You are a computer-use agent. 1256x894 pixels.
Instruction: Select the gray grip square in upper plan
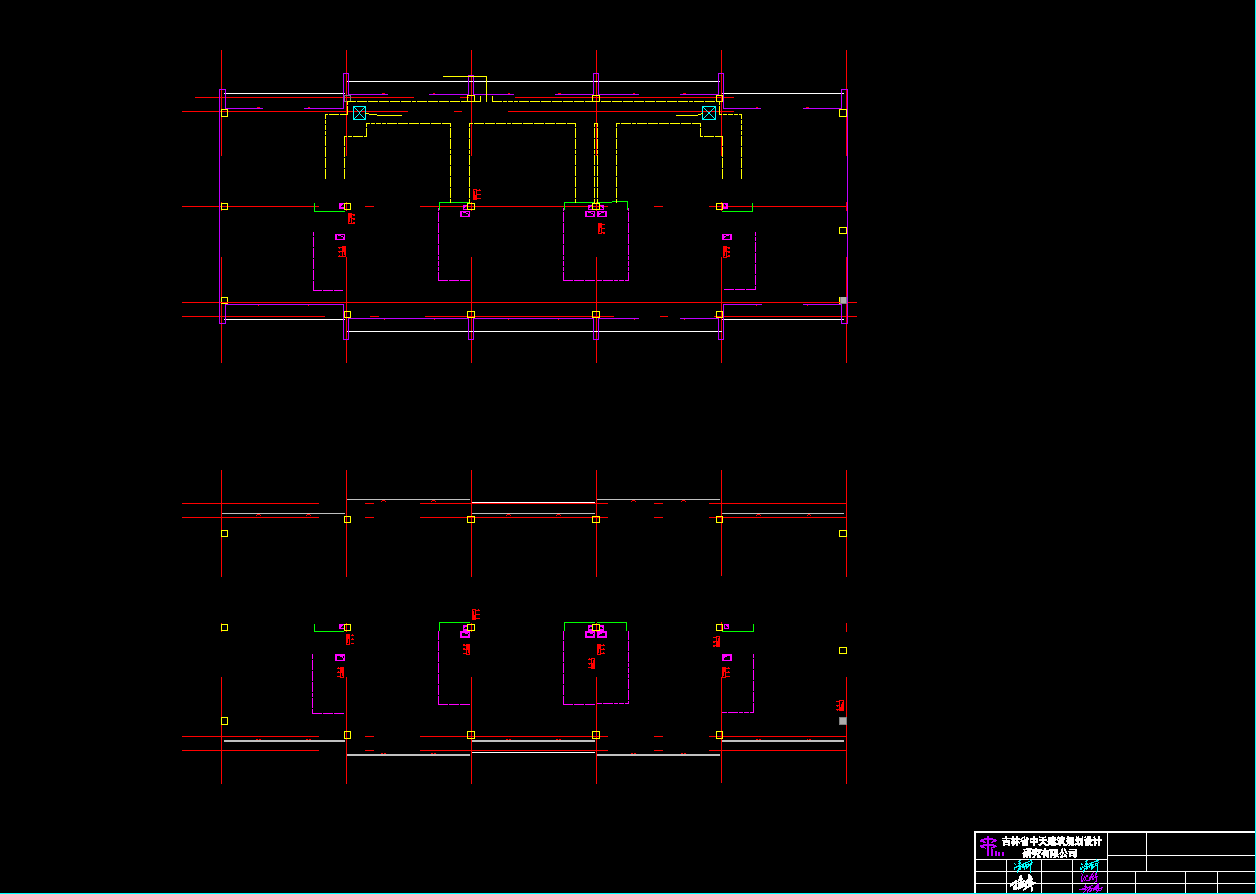[843, 300]
